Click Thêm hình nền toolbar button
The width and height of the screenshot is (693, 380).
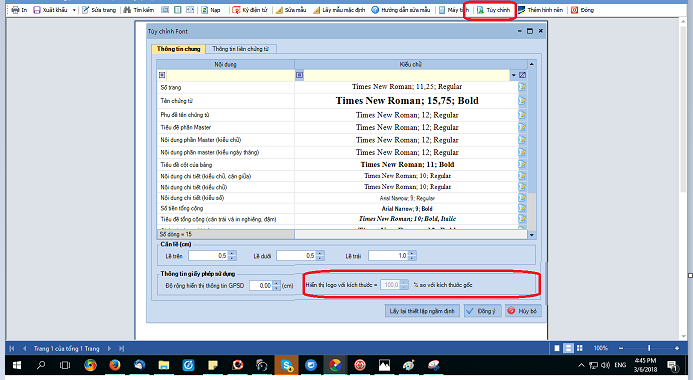540,10
